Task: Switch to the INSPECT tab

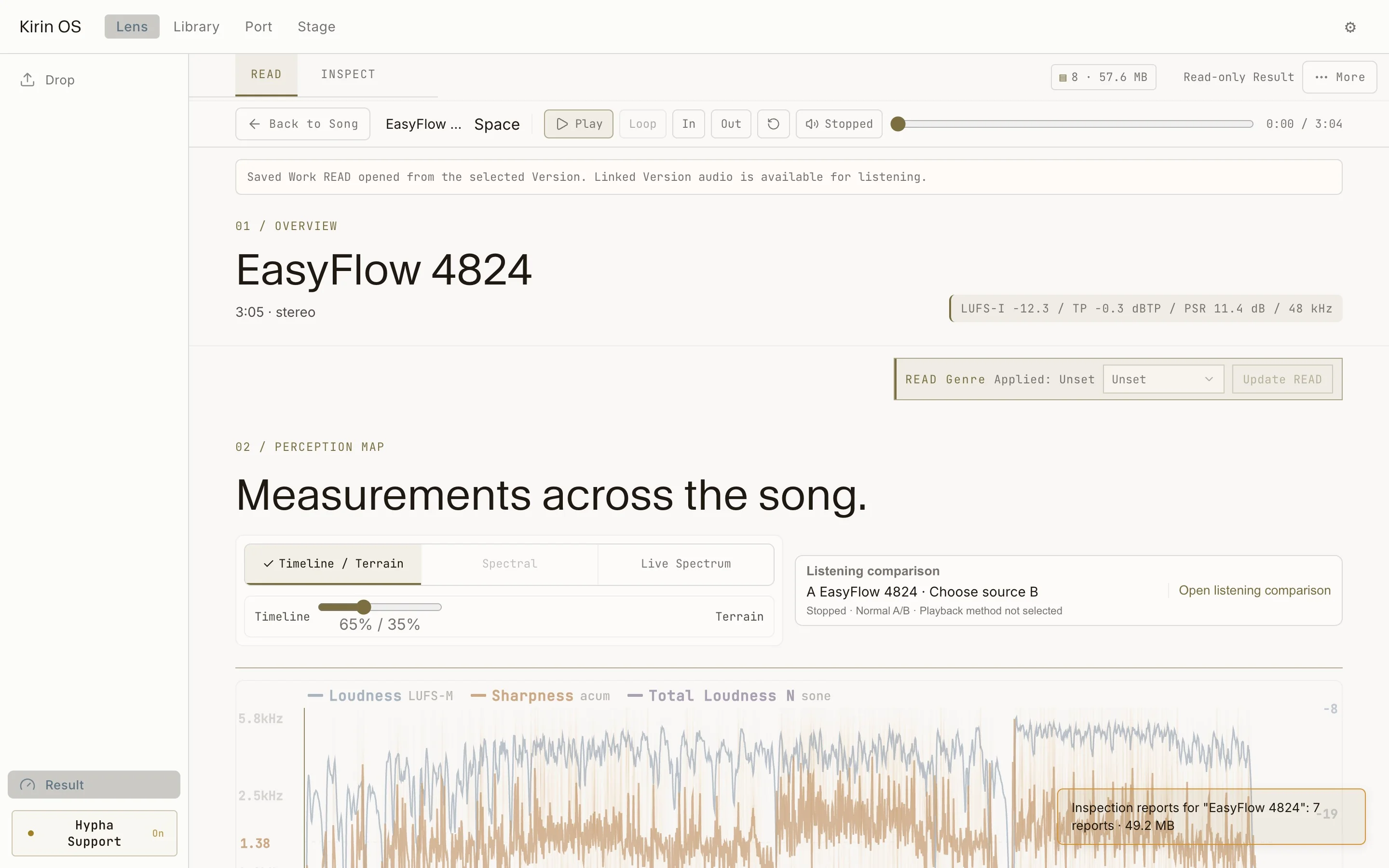Action: 348,75
